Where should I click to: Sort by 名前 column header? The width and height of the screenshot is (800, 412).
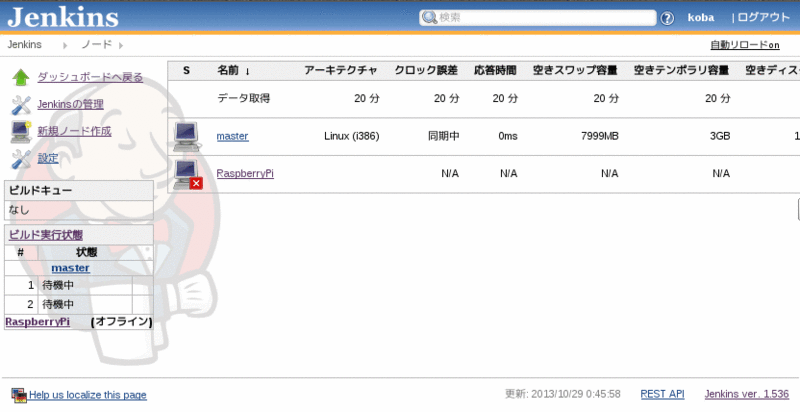click(234, 70)
